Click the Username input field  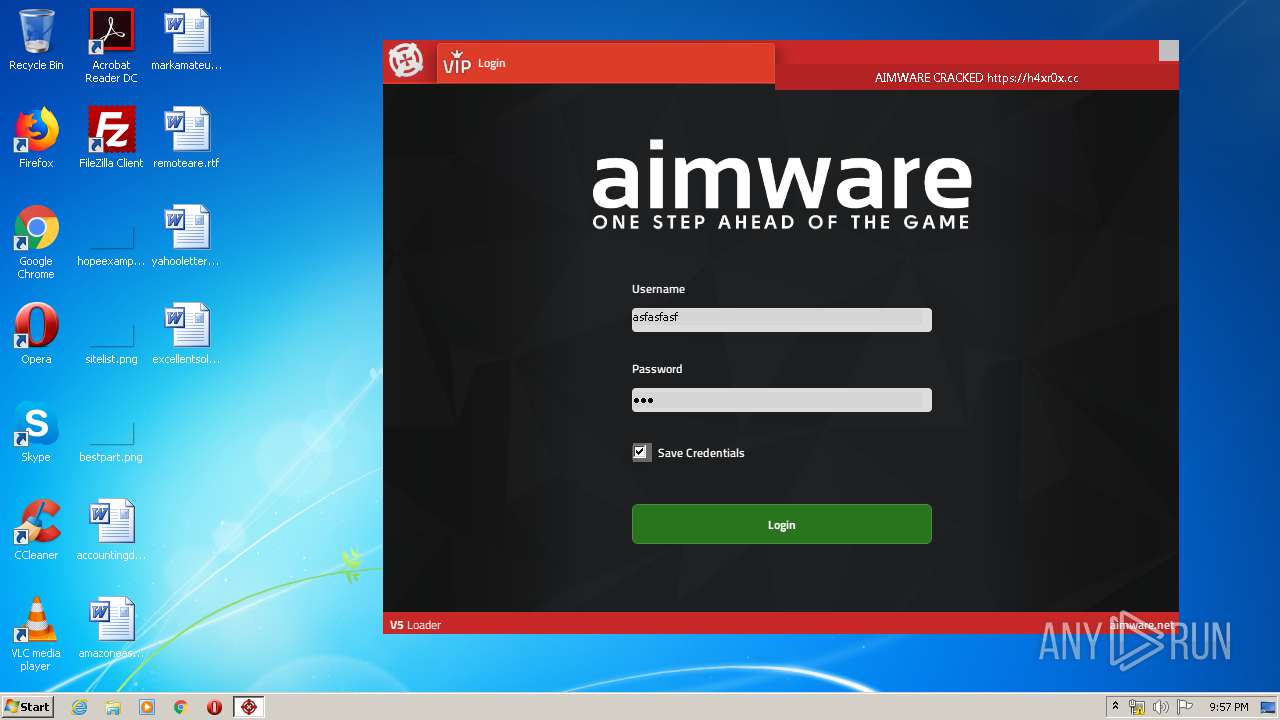(781, 319)
